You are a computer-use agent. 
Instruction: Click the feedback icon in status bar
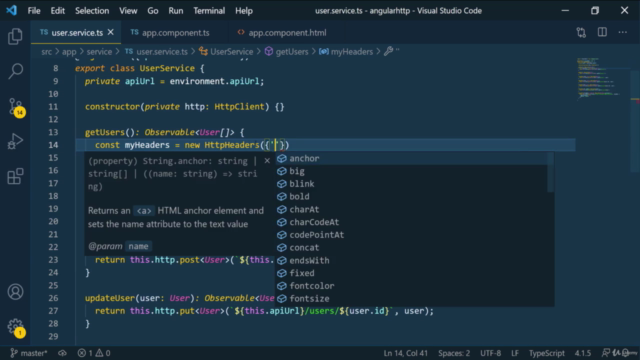point(606,353)
